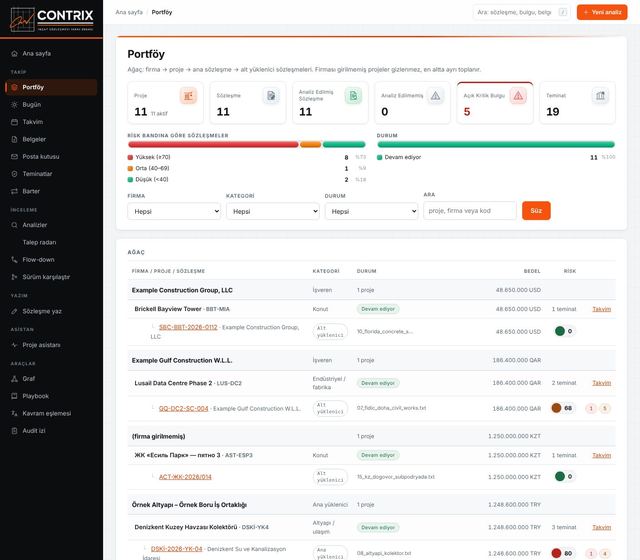This screenshot has width=640, height=560.
Task: Click the 3 teminat cell
Action: coord(564,527)
